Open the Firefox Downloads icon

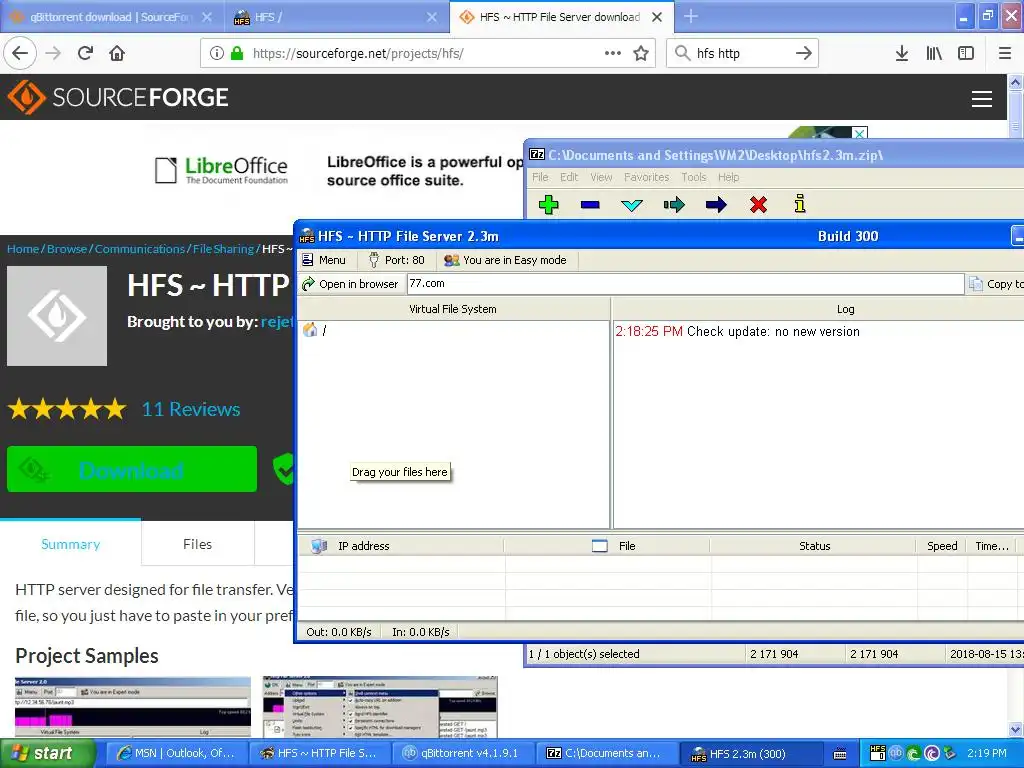pos(902,53)
